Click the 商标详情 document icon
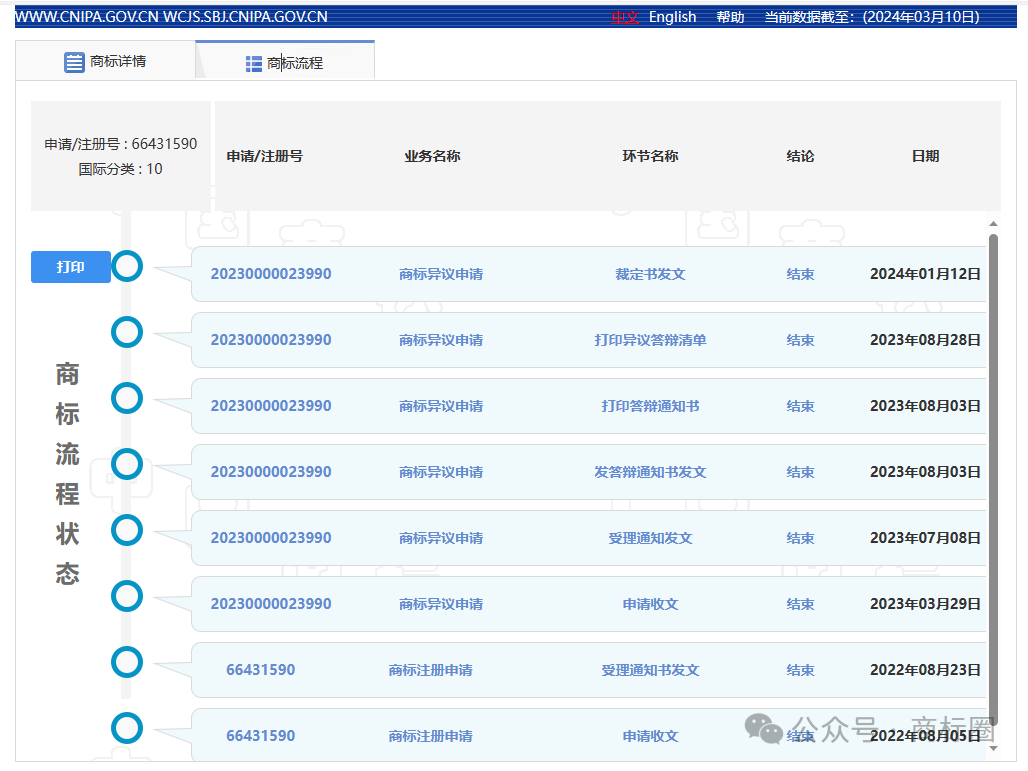This screenshot has height=771, width=1028. (x=74, y=62)
